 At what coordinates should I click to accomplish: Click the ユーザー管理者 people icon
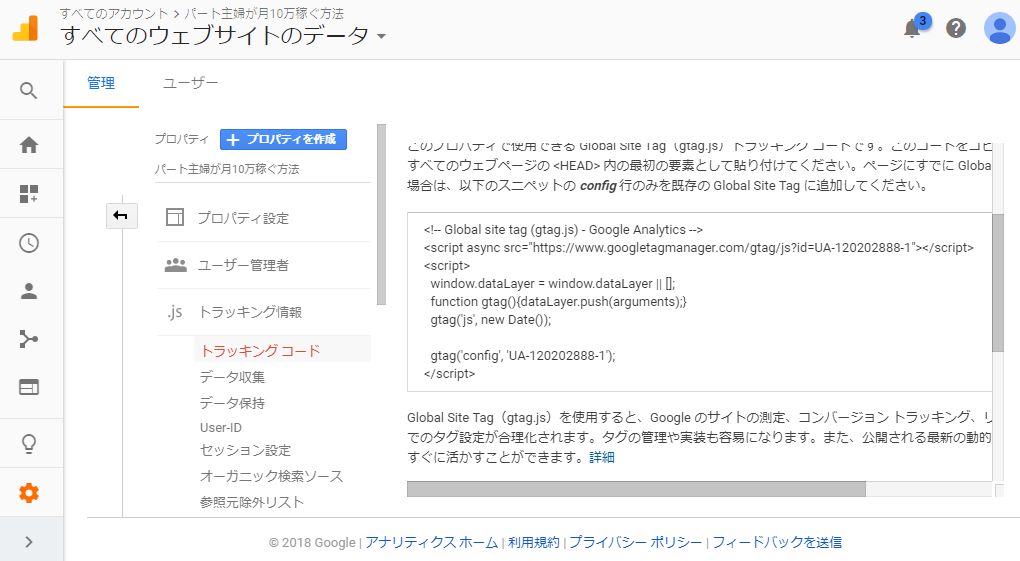coord(176,265)
